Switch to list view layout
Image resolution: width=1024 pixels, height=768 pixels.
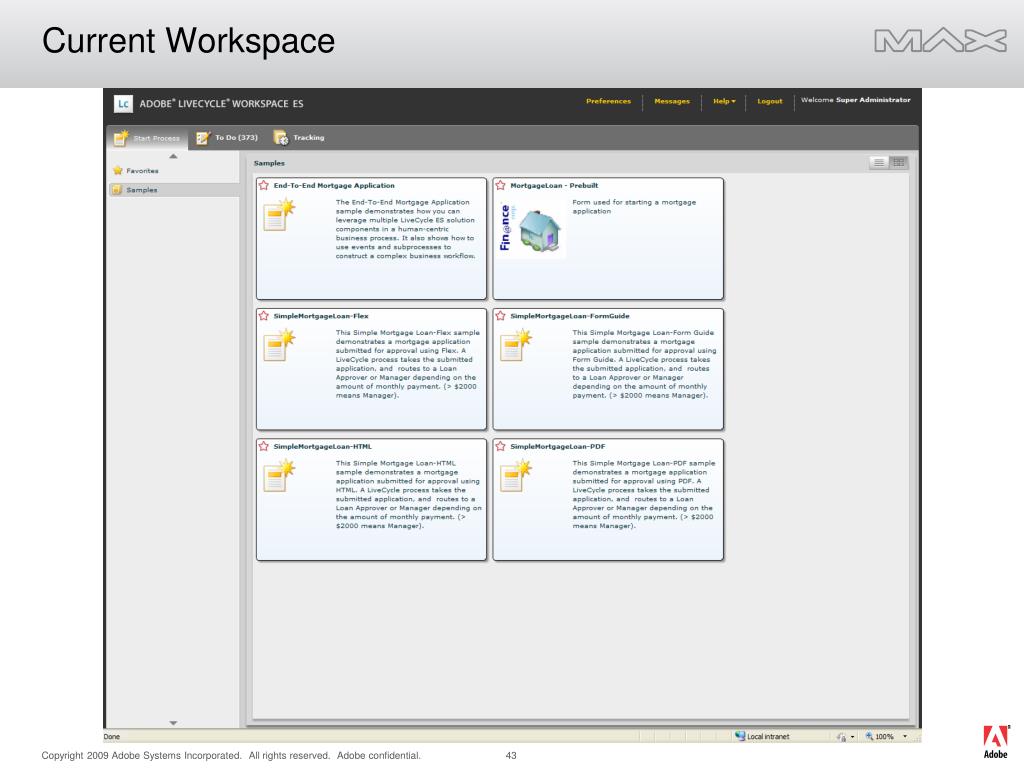click(x=879, y=163)
